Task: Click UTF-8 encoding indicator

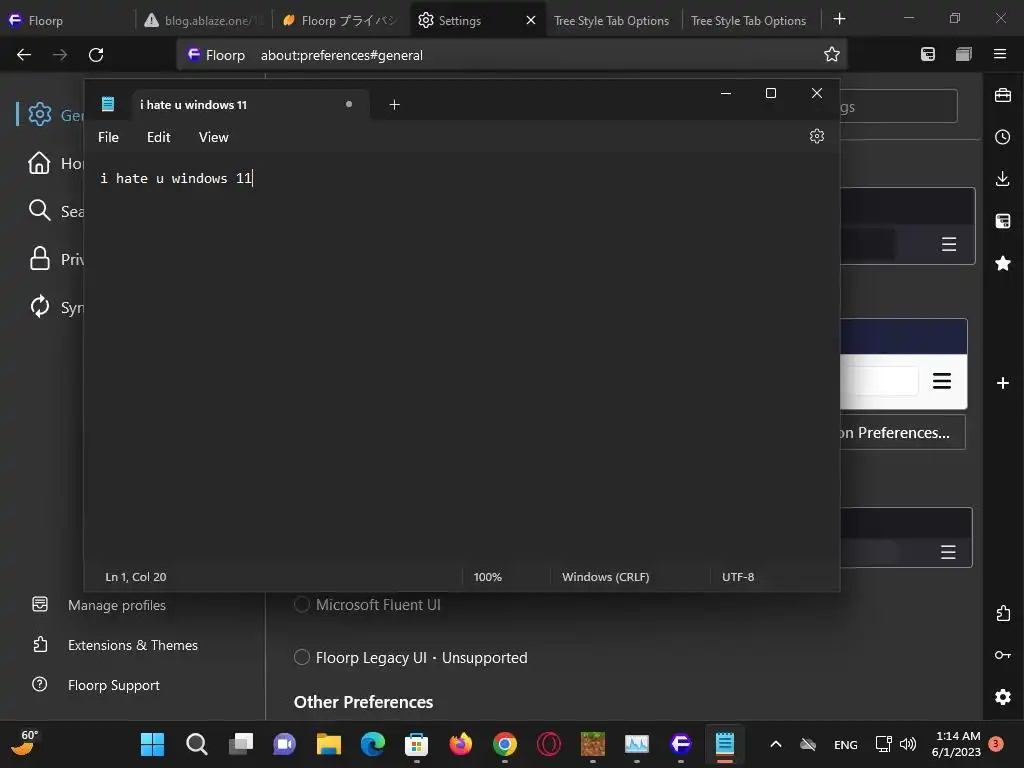Action: click(738, 577)
